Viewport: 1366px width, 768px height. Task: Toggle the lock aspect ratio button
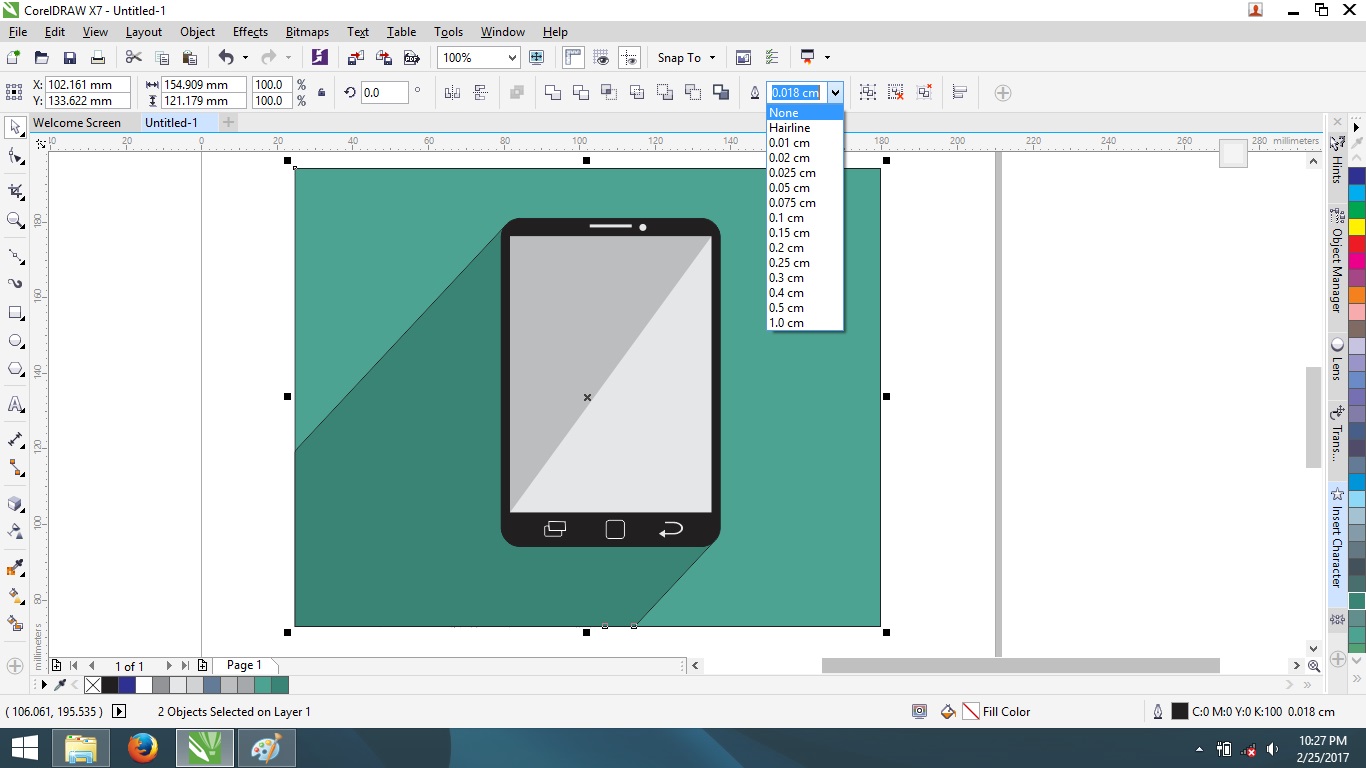point(320,92)
